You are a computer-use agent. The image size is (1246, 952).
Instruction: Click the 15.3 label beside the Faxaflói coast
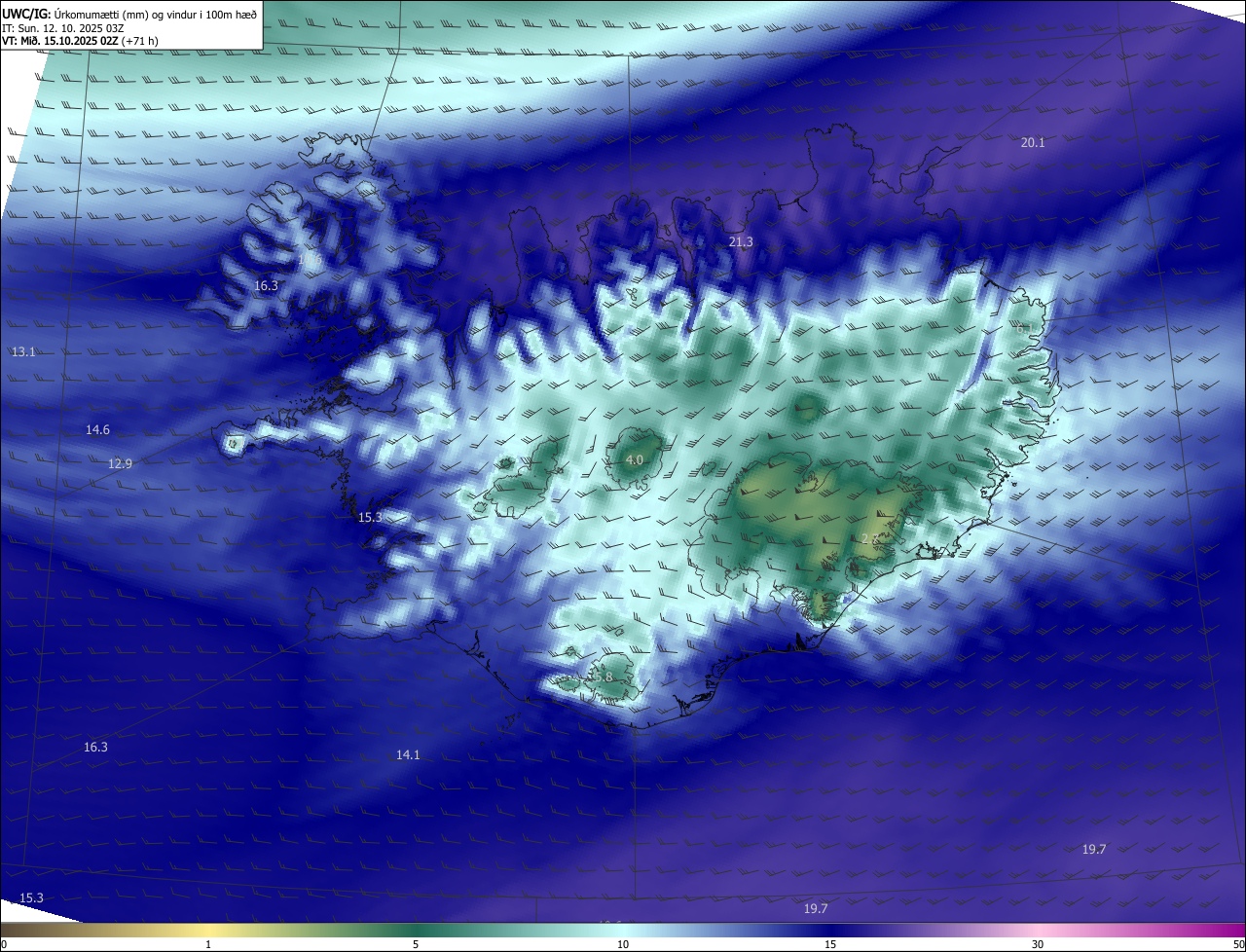click(x=370, y=517)
